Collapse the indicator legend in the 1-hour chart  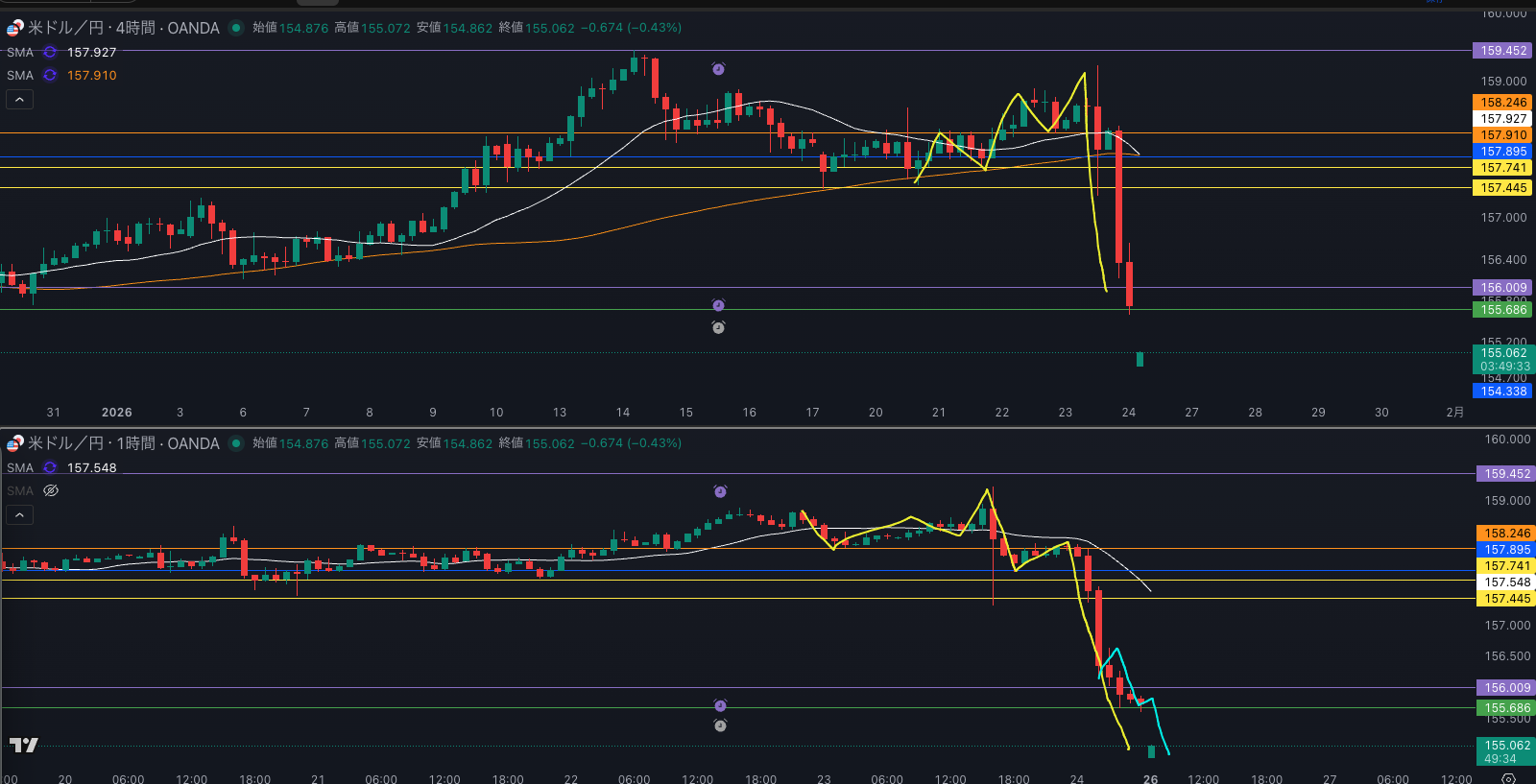pyautogui.click(x=20, y=514)
